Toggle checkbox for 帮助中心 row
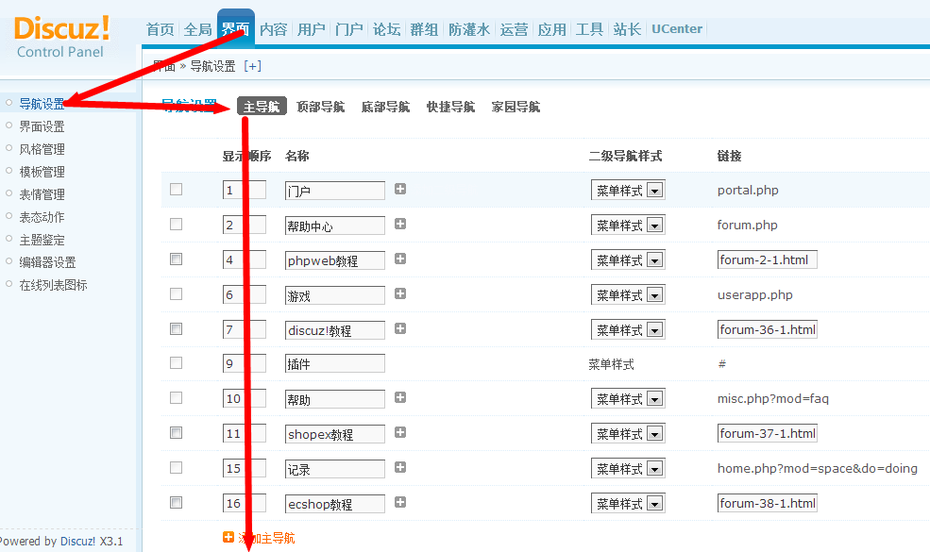930x552 pixels. [x=176, y=224]
